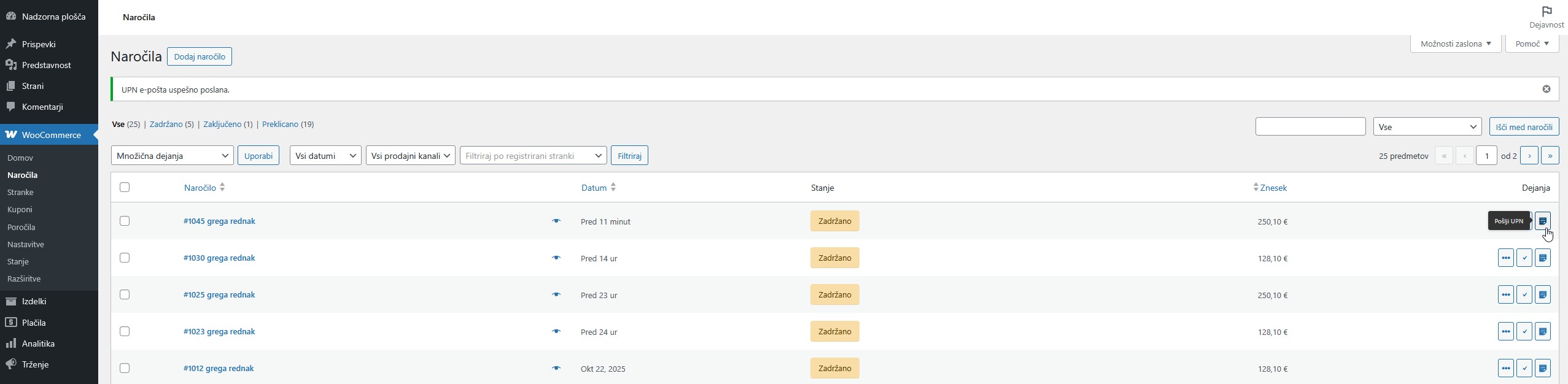Click the order search input field

1310,126
